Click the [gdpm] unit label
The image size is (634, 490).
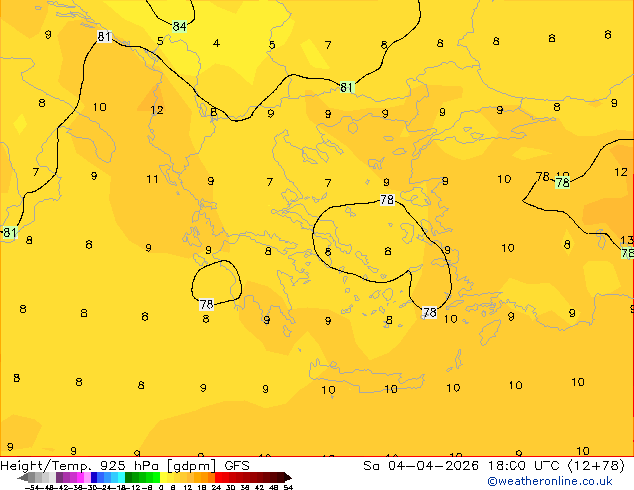[x=192, y=466]
